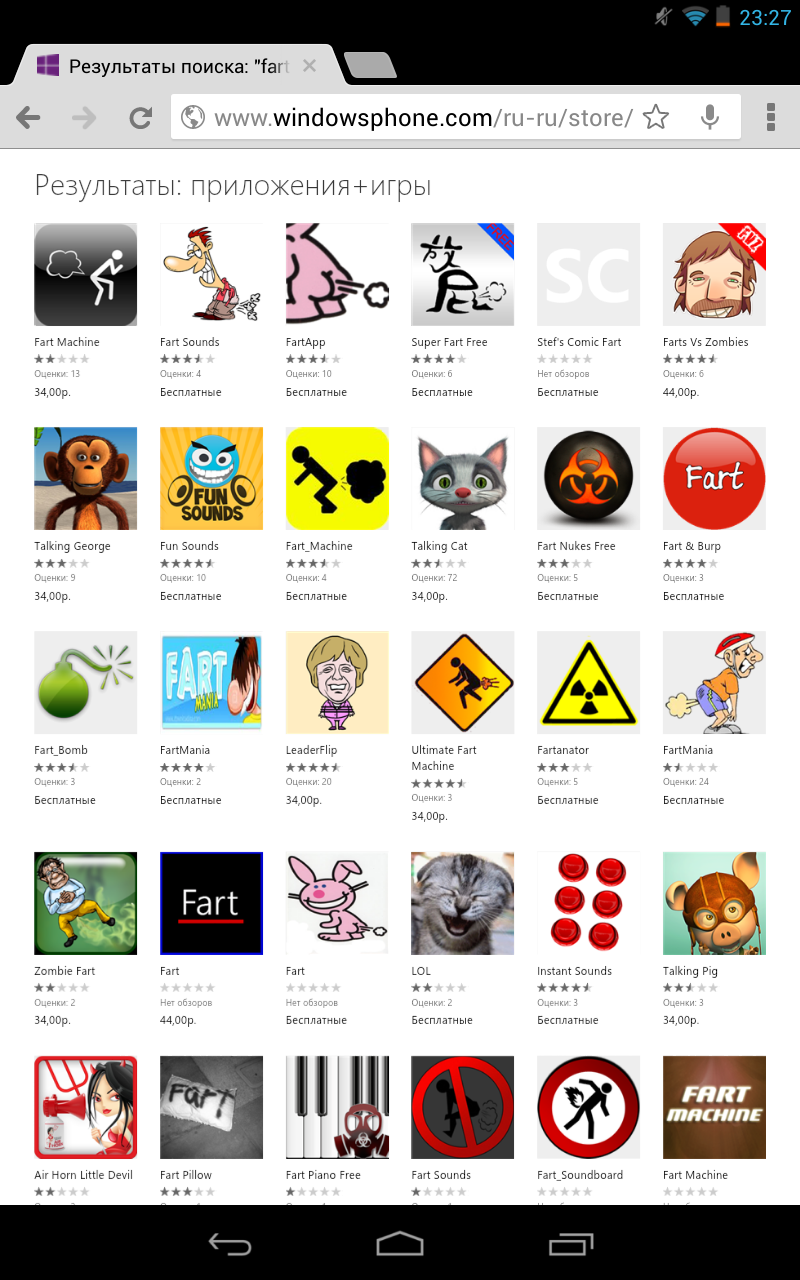Bookmark page with the star icon
Viewport: 800px width, 1280px height.
click(656, 118)
